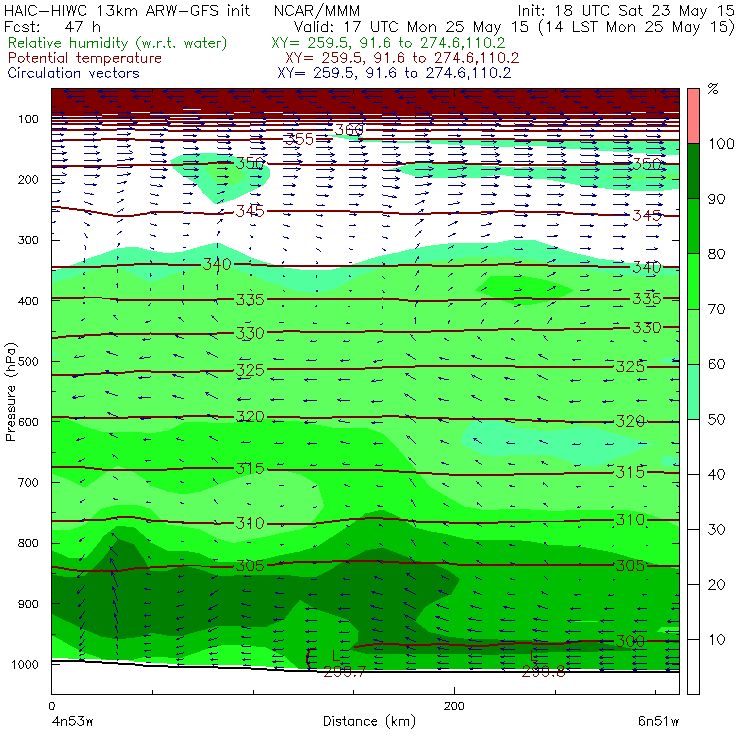Image resolution: width=740 pixels, height=740 pixels.
Task: Click the pink above-100% color bar segment
Action: [x=693, y=116]
